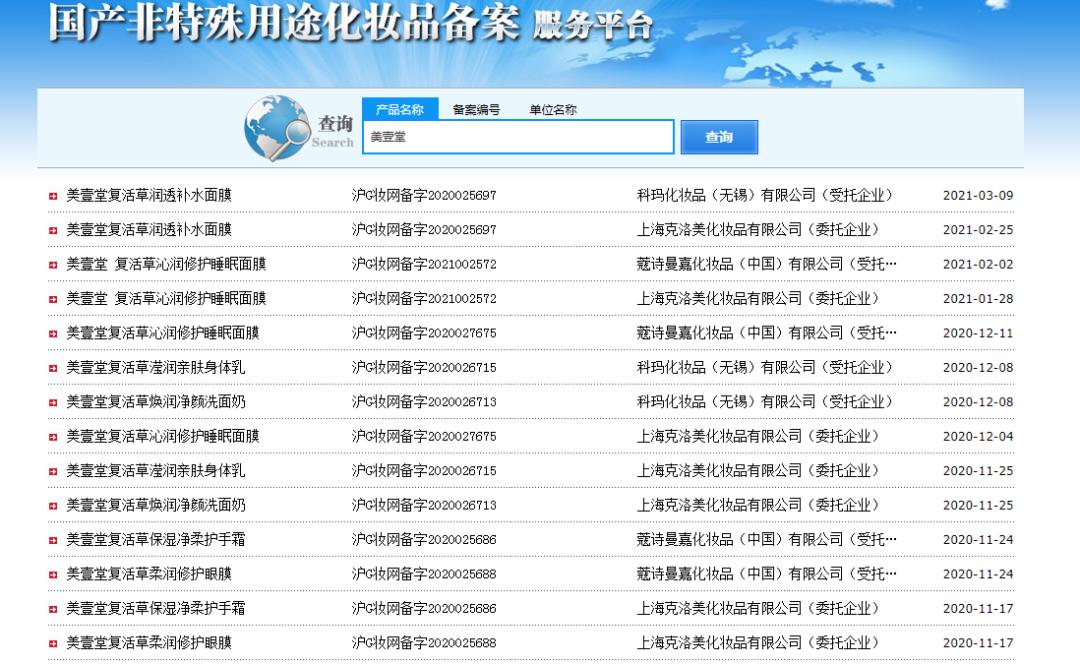Viewport: 1080px width, 664px height.
Task: Click record number 沪G妆网备字2021002572 dated 2021-01-28
Action: pyautogui.click(x=424, y=299)
